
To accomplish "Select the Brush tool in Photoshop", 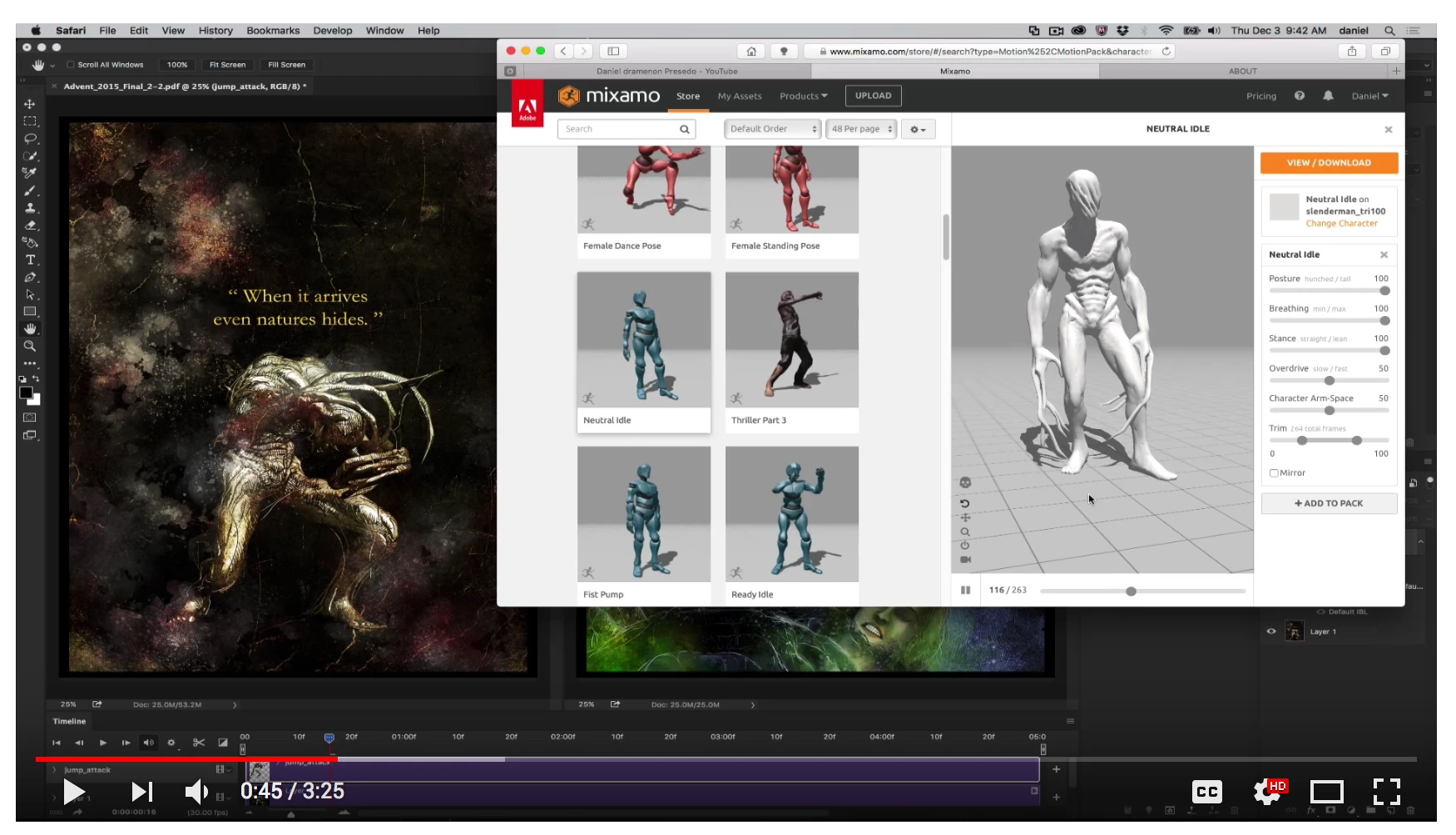I will tap(30, 190).
